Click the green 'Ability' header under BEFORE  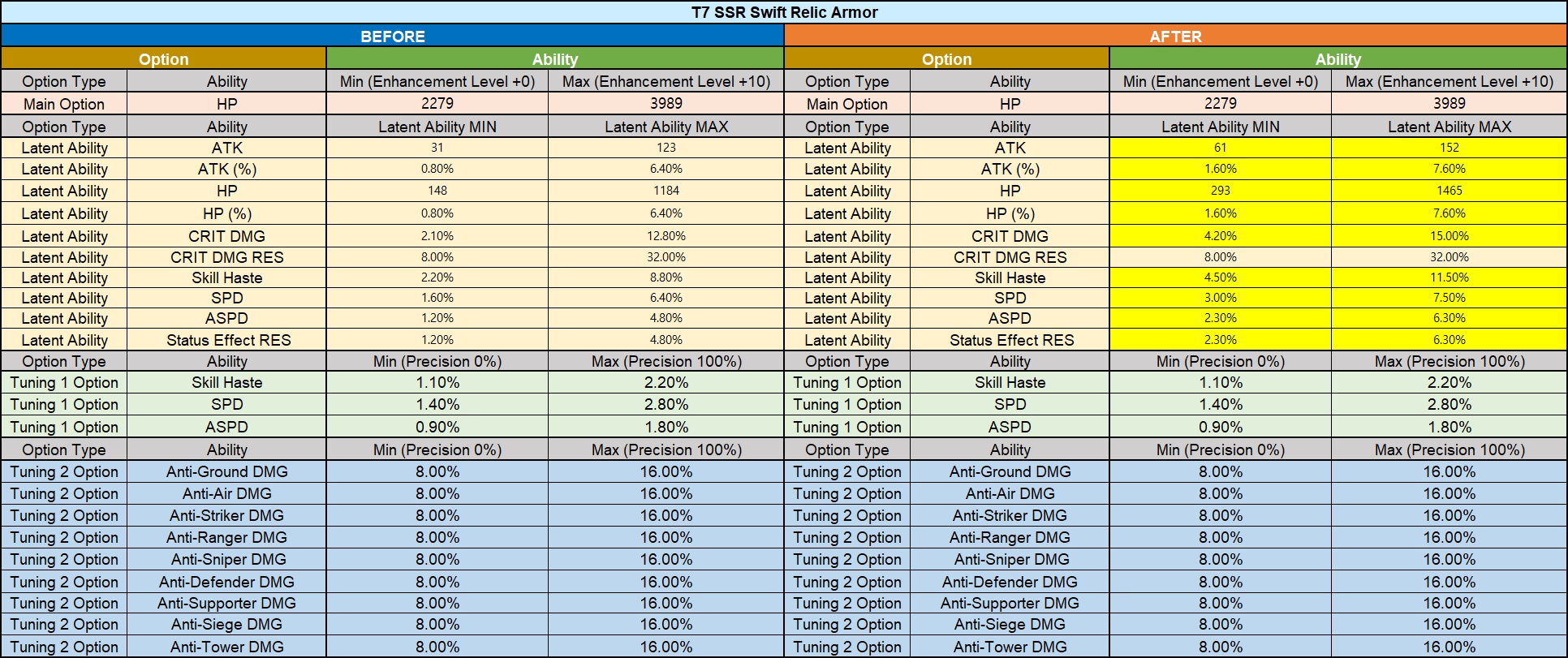[x=554, y=58]
